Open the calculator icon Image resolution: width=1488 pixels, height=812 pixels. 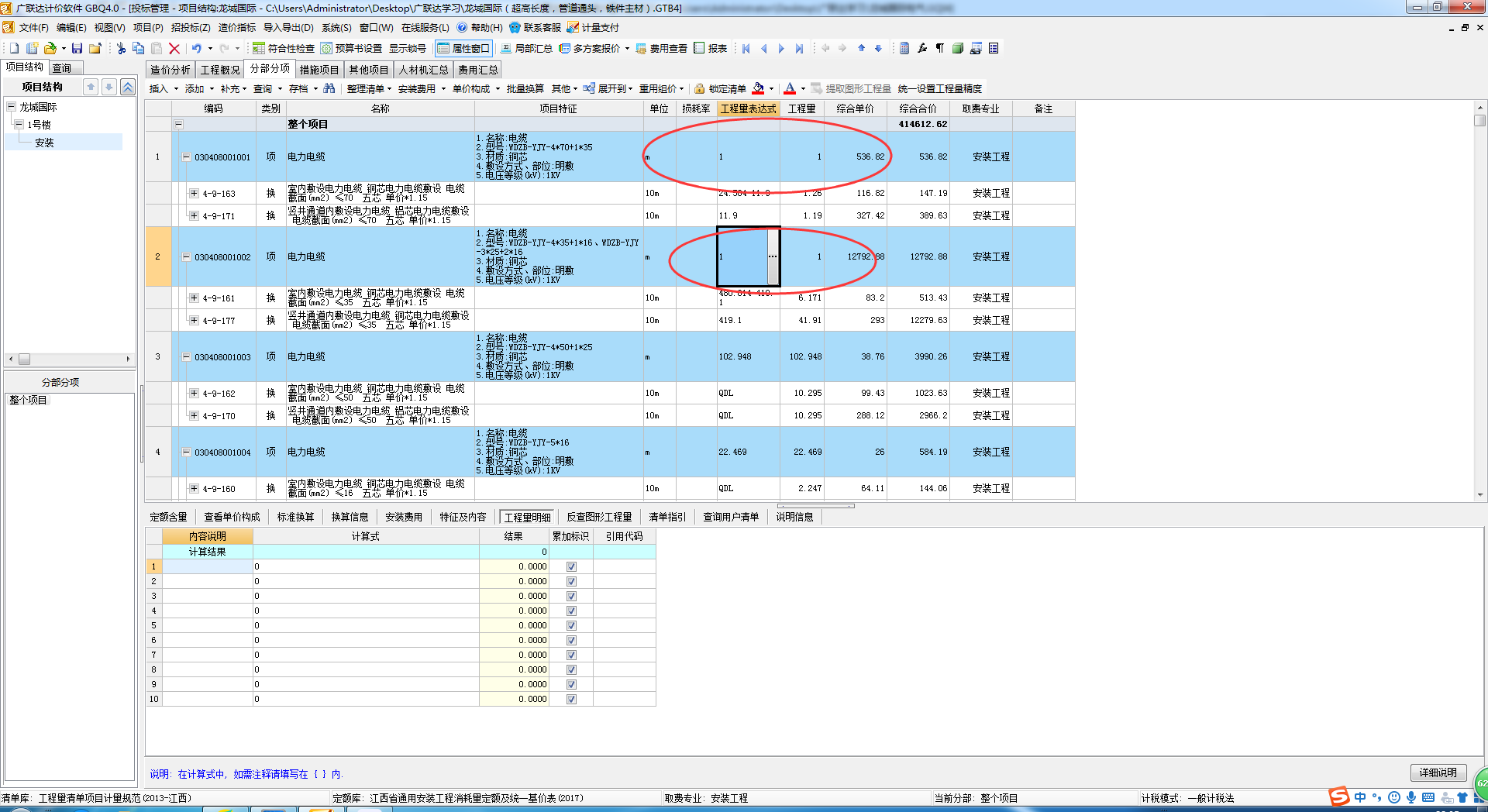coord(904,48)
